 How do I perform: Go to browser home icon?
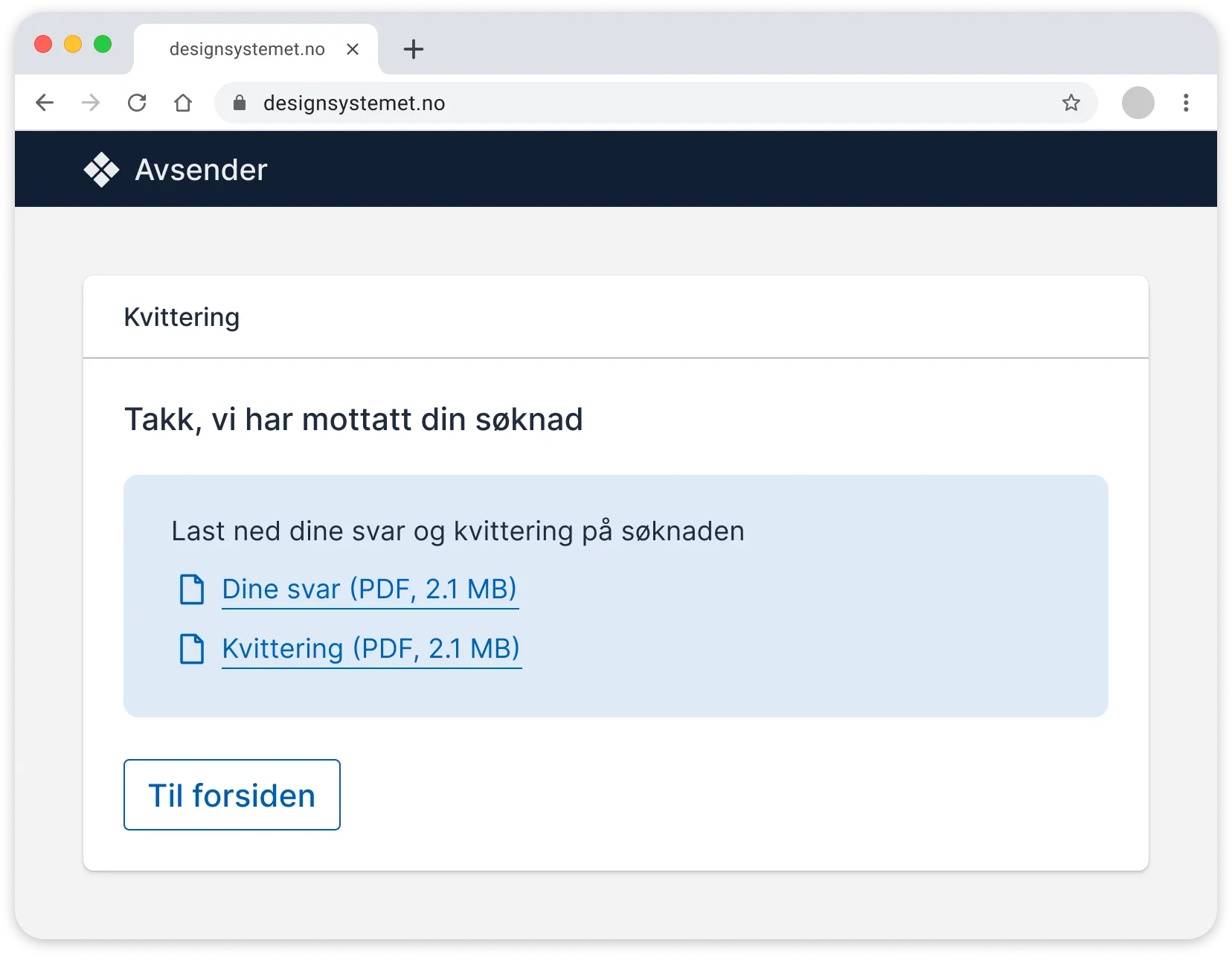point(183,103)
